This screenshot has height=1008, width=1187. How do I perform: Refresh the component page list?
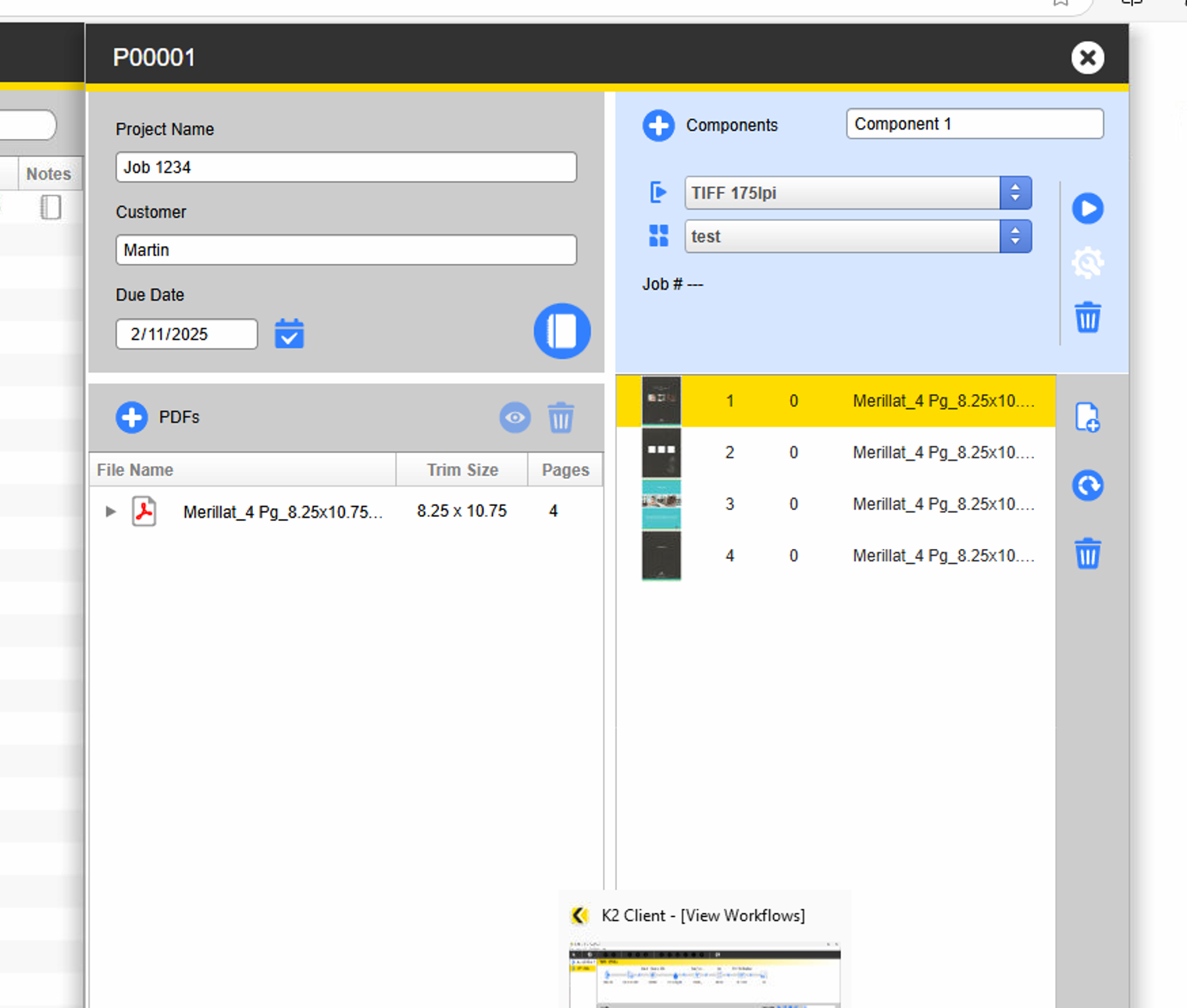[x=1087, y=486]
